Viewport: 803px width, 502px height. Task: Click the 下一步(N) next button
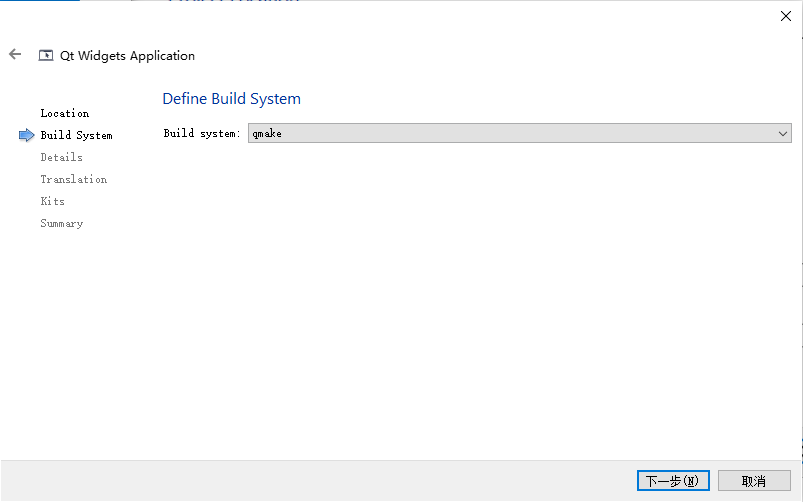tap(673, 480)
